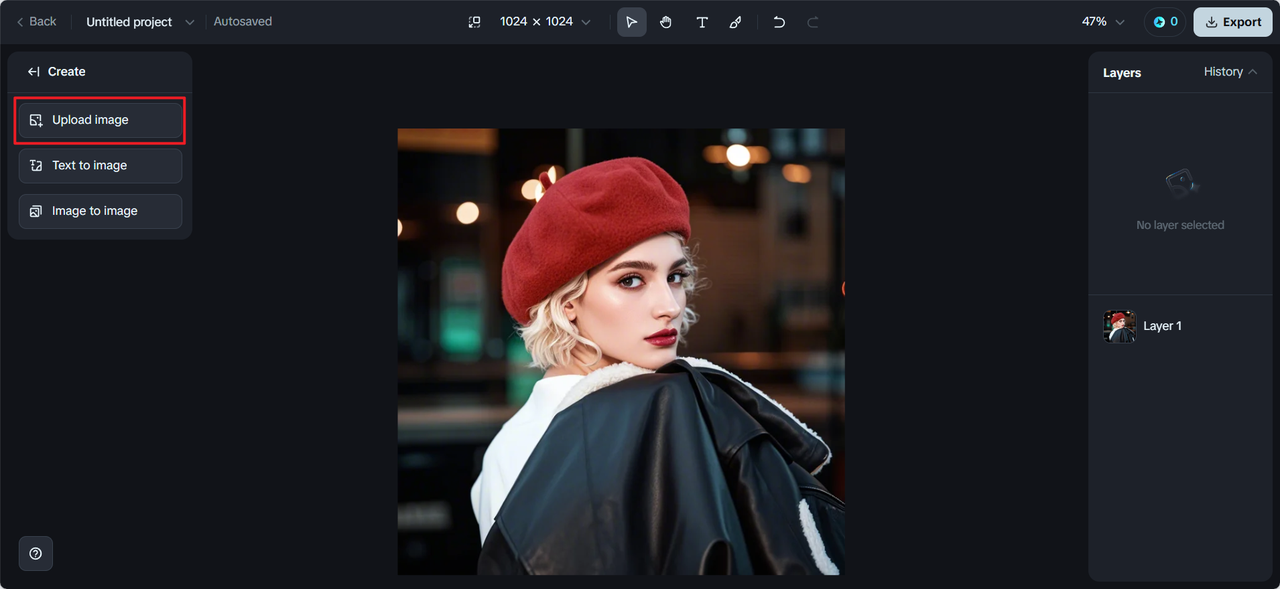Choose Text to image

point(100,166)
